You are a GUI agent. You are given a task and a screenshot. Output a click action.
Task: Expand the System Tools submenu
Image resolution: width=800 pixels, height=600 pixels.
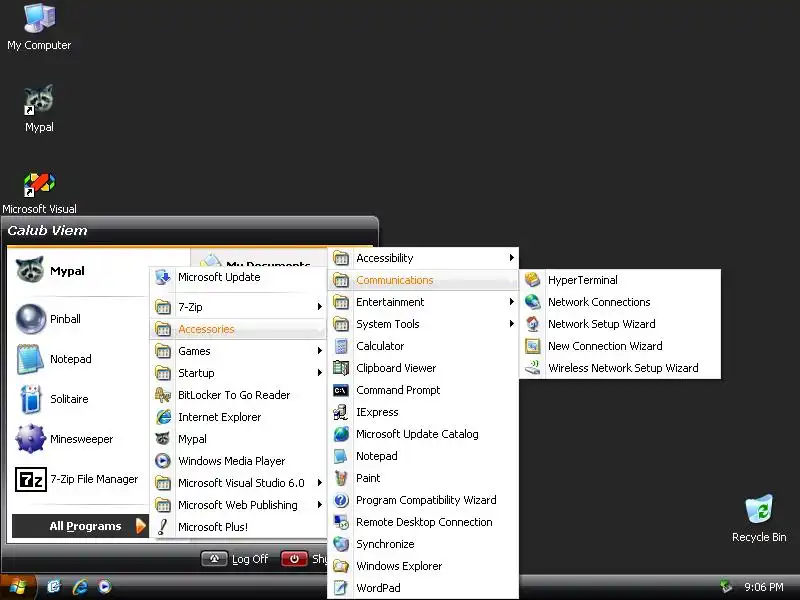(423, 324)
